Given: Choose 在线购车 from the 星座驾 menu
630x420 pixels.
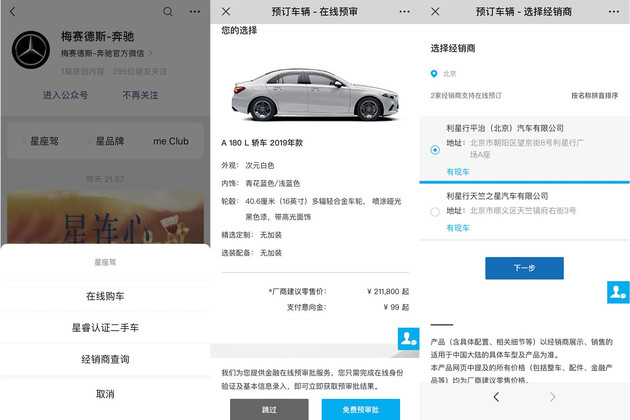Looking at the screenshot, I should [105, 296].
